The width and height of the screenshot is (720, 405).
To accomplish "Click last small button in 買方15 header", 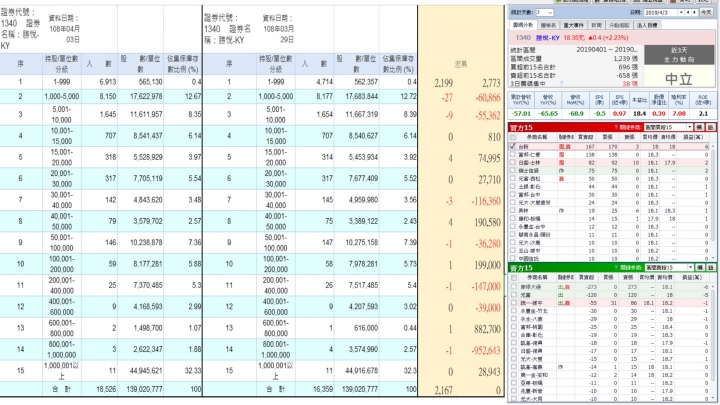I will [x=710, y=127].
